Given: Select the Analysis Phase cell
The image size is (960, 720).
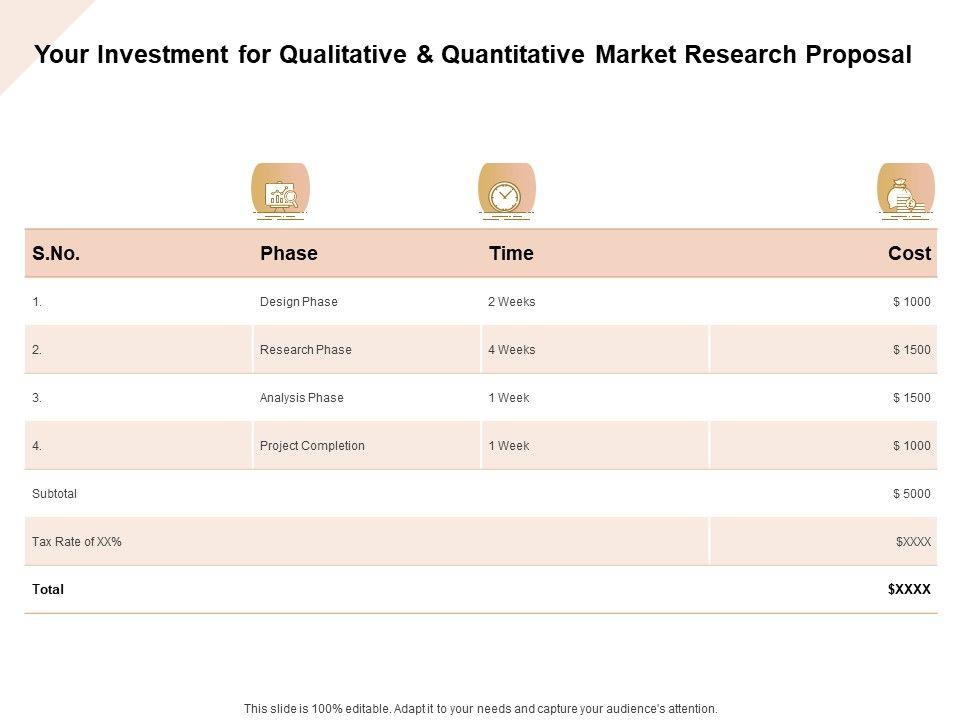Looking at the screenshot, I should pos(302,398).
